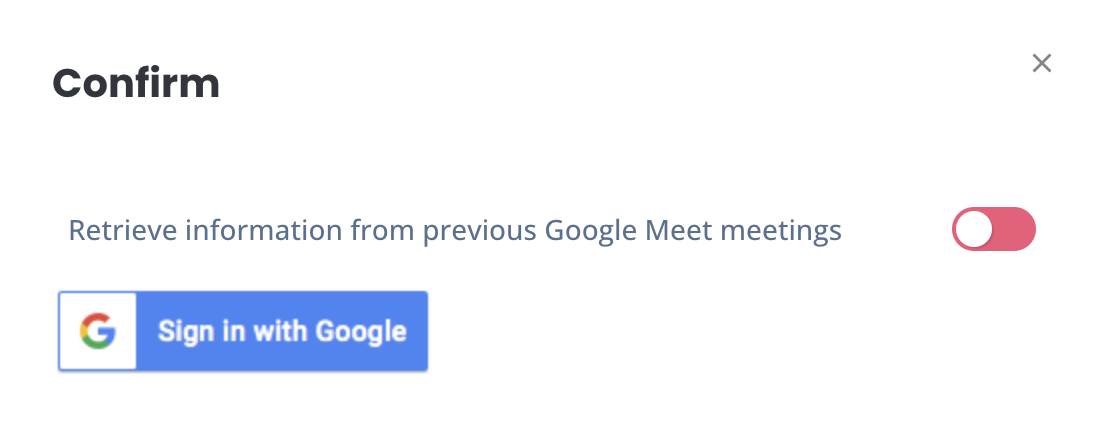Viewport: 1100px width, 428px height.
Task: Click the blue area of the Google sign-in button
Action: [281, 331]
